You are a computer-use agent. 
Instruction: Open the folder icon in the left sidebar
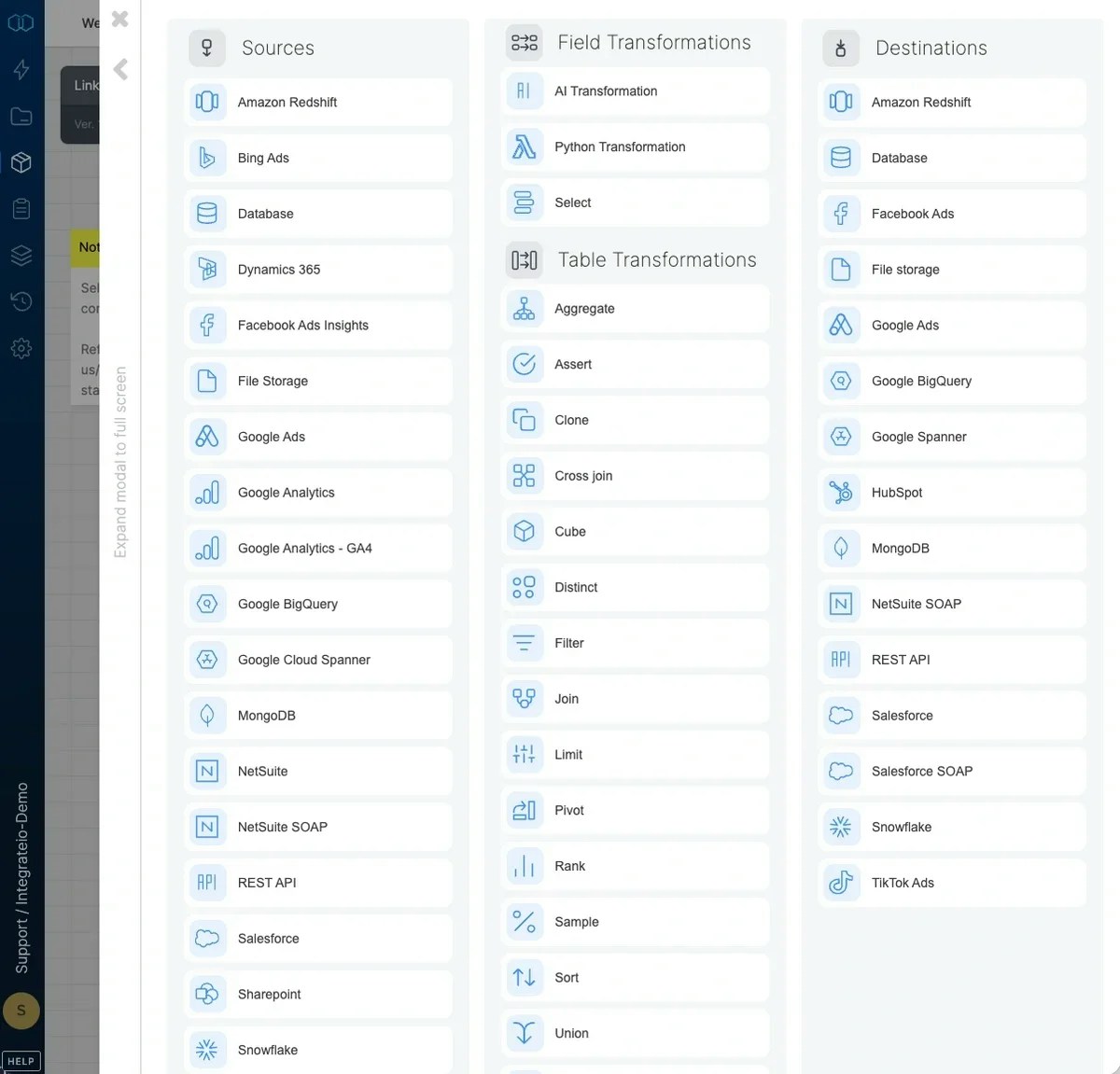[x=21, y=116]
